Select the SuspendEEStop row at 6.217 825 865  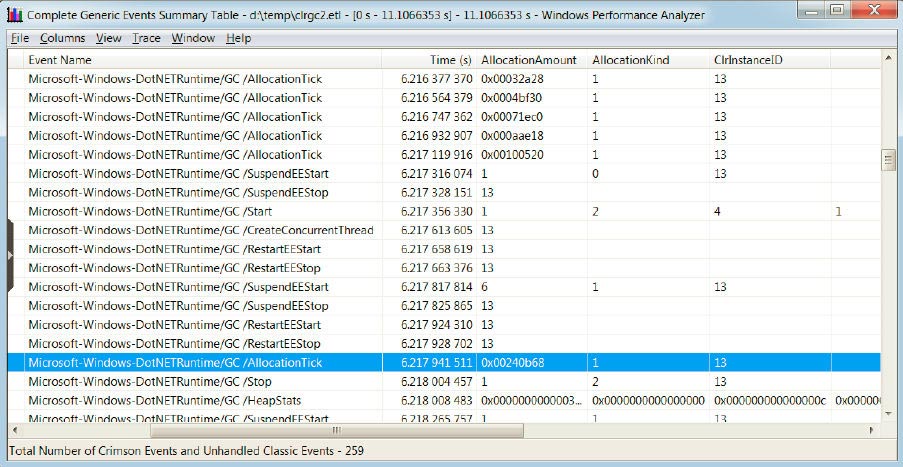pyautogui.click(x=443, y=306)
